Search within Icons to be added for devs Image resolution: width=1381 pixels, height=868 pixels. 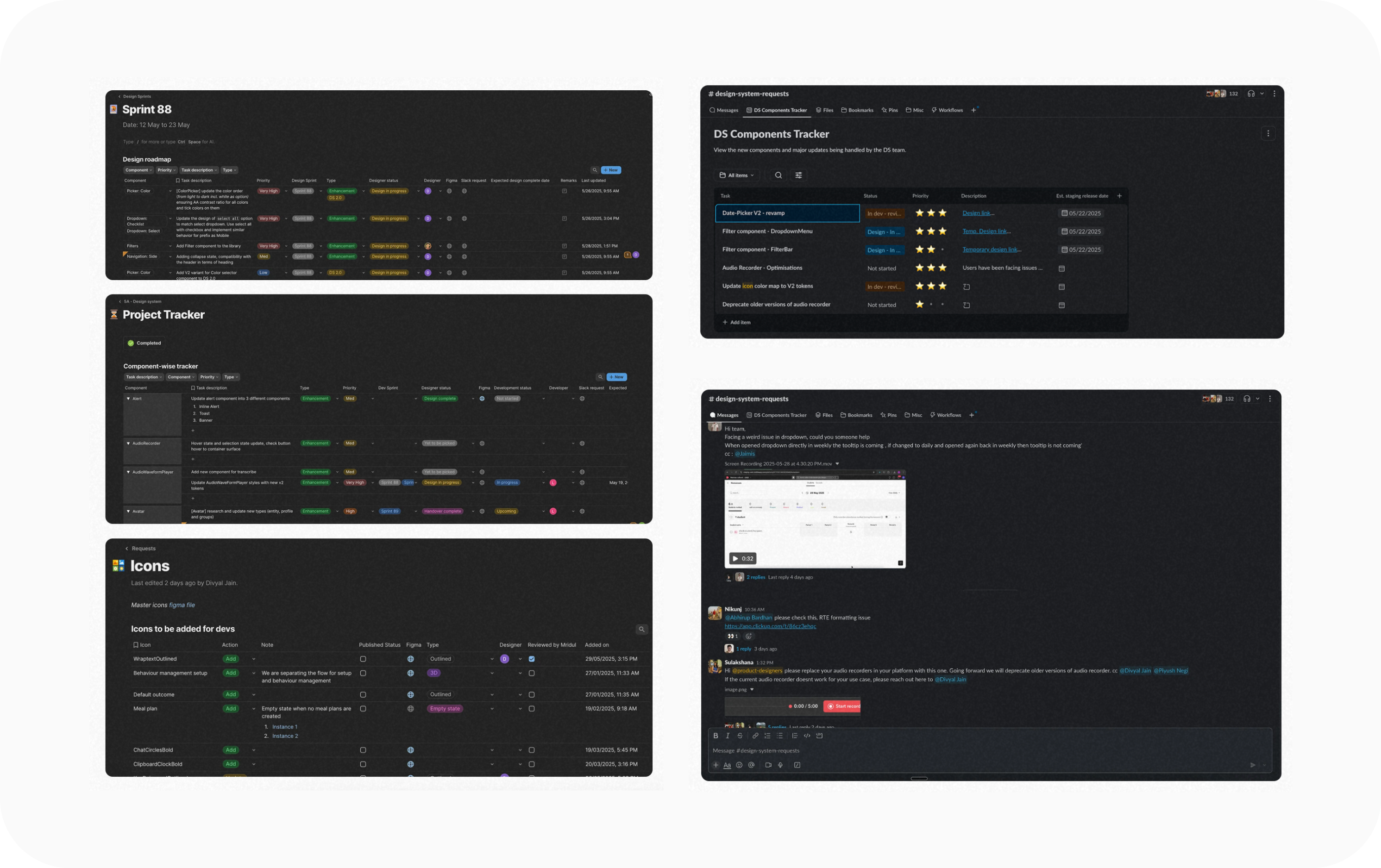pyautogui.click(x=641, y=630)
